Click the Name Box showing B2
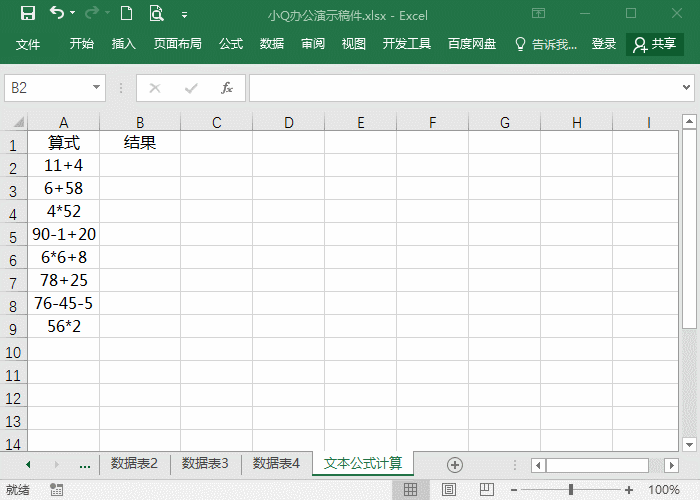700x500 pixels. [x=48, y=88]
